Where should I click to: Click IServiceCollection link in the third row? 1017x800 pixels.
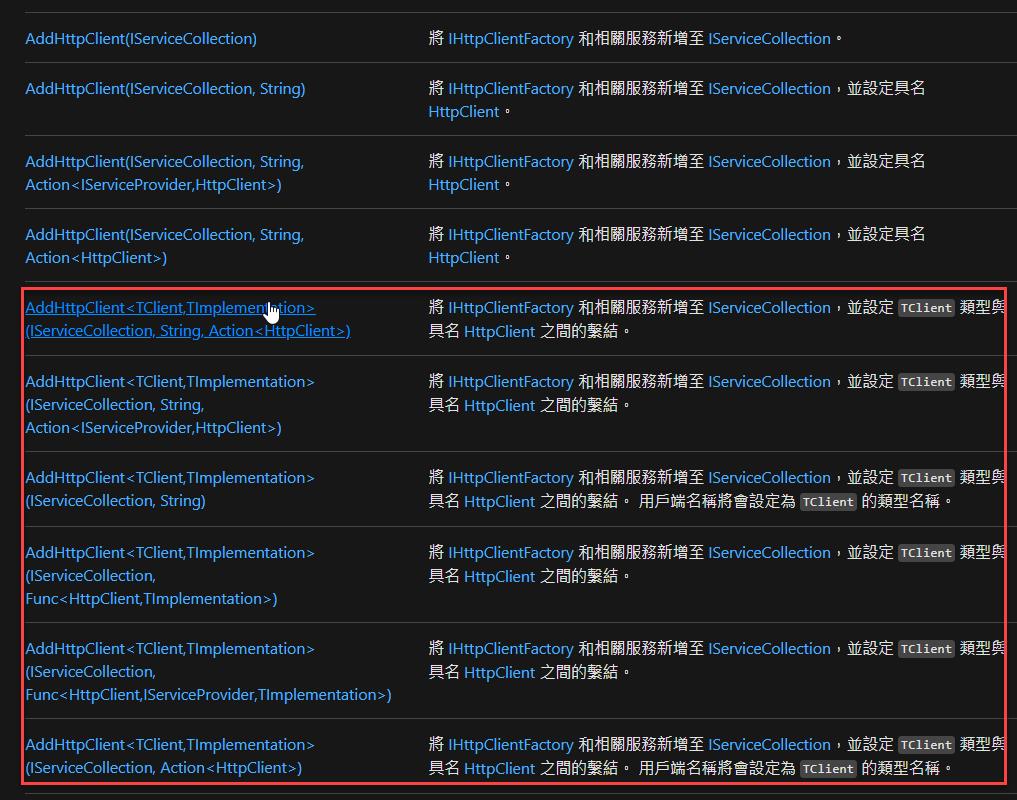point(768,161)
